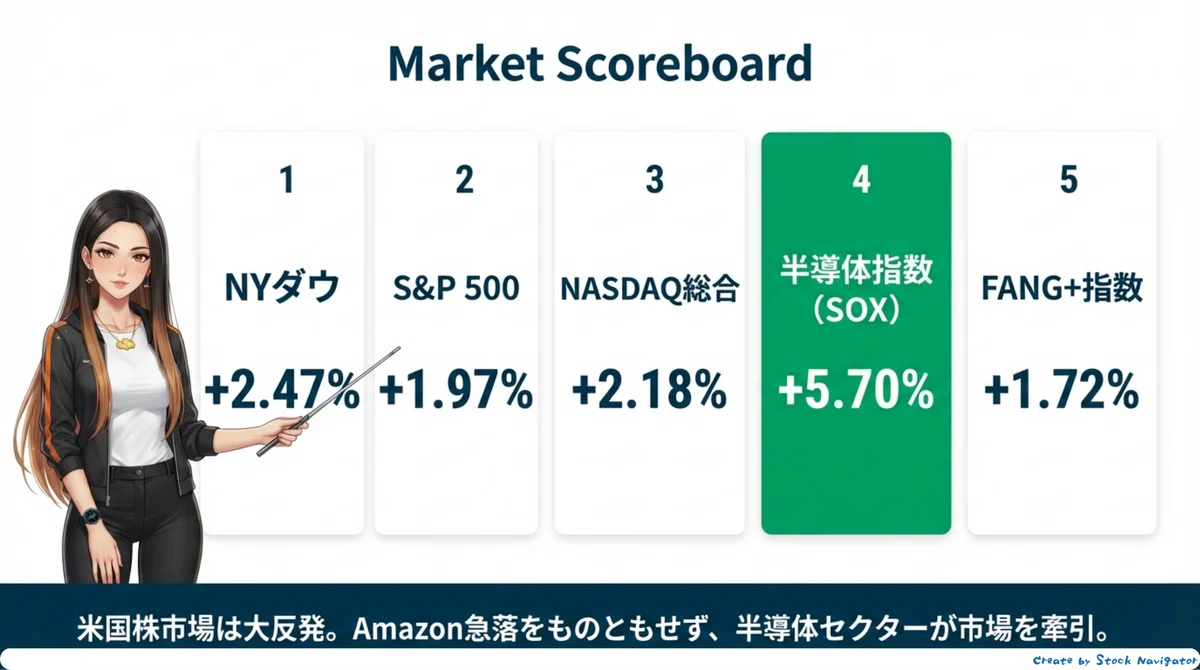Screen dimensions: 1200x670
Task: Click the +5.70% value
Action: 856,389
